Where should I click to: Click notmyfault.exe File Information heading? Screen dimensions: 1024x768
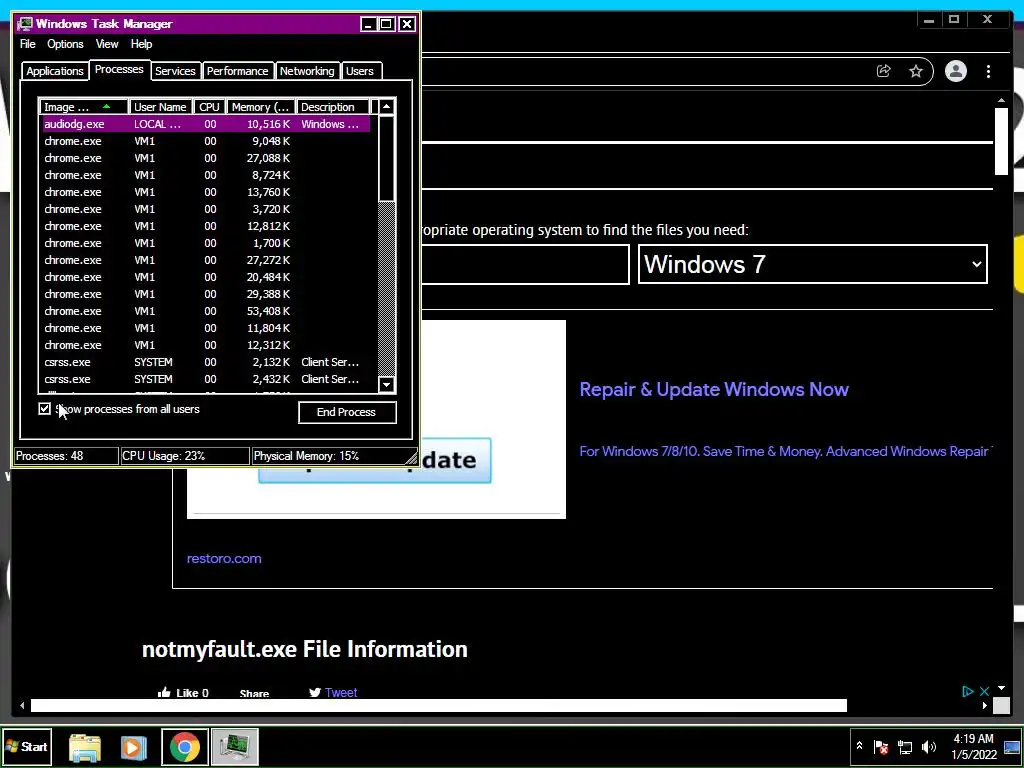tap(304, 649)
